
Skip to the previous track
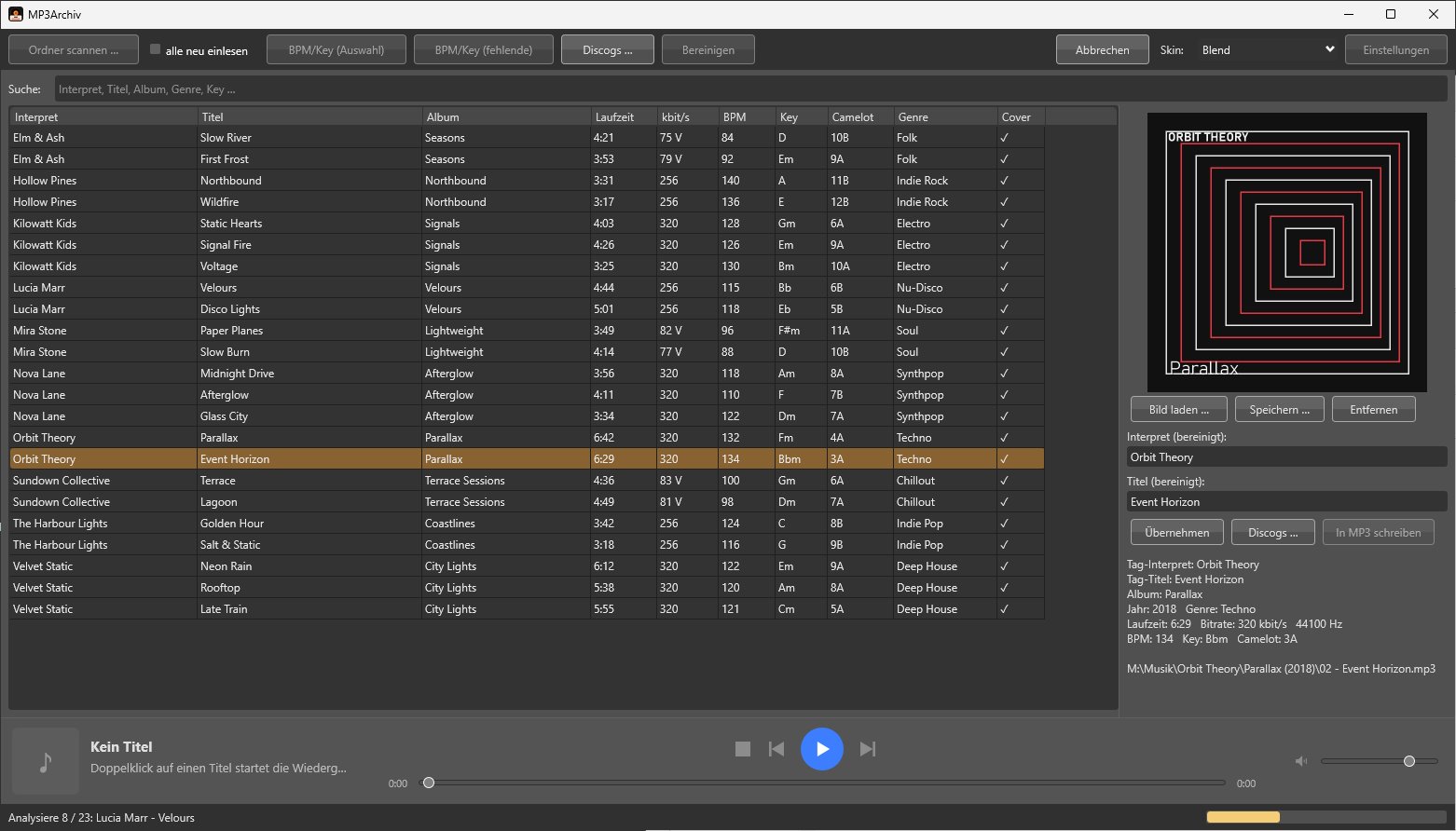tap(776, 749)
